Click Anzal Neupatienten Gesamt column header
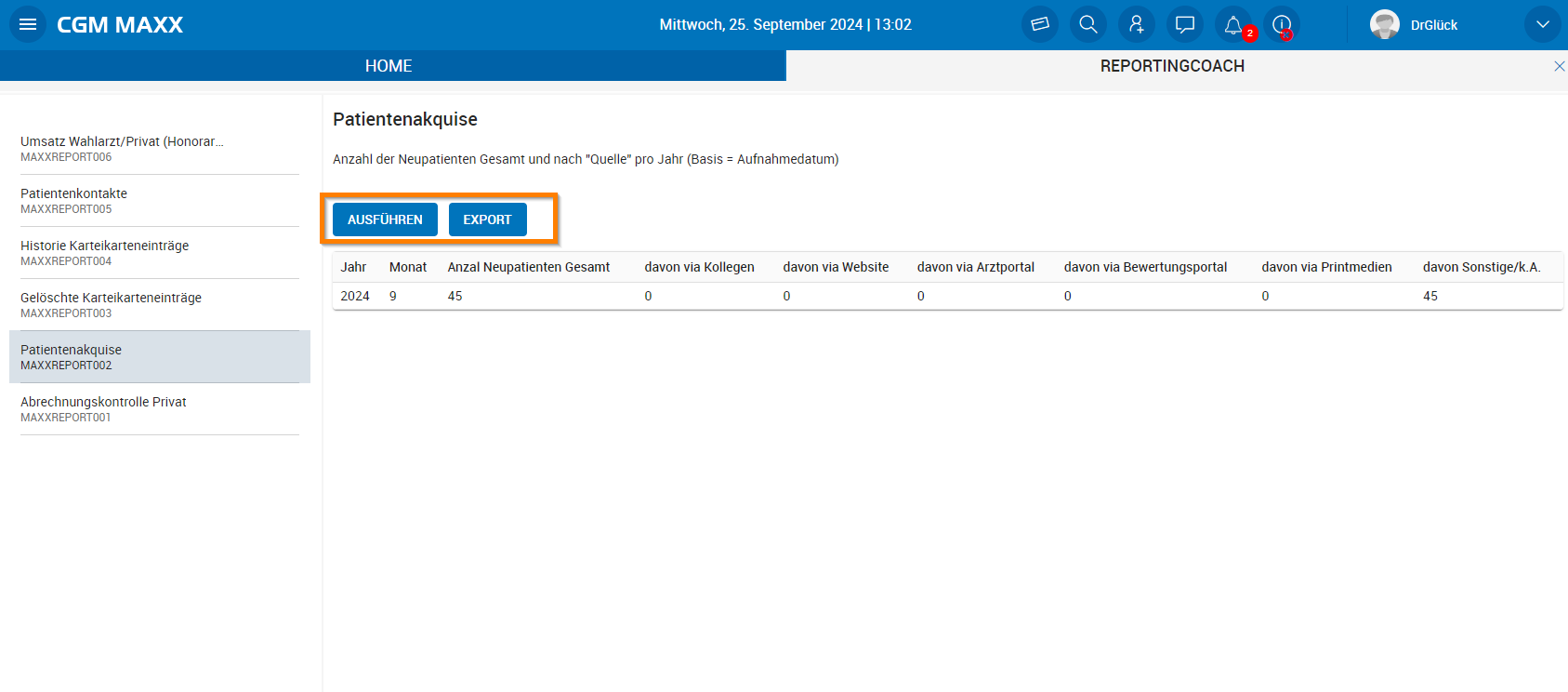 tap(529, 267)
